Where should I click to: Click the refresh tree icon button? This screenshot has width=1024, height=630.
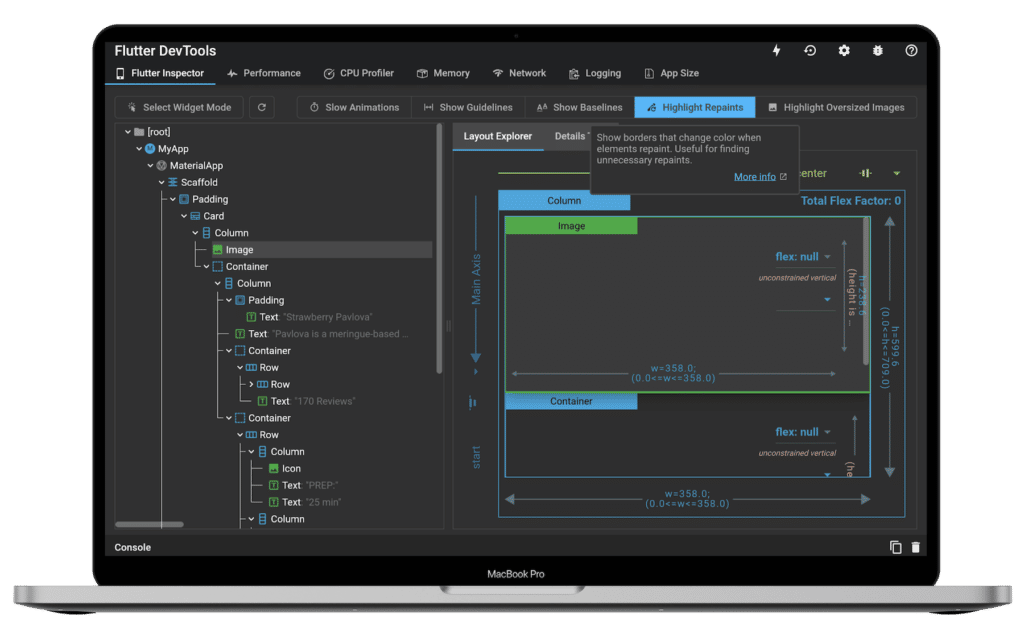pyautogui.click(x=262, y=107)
